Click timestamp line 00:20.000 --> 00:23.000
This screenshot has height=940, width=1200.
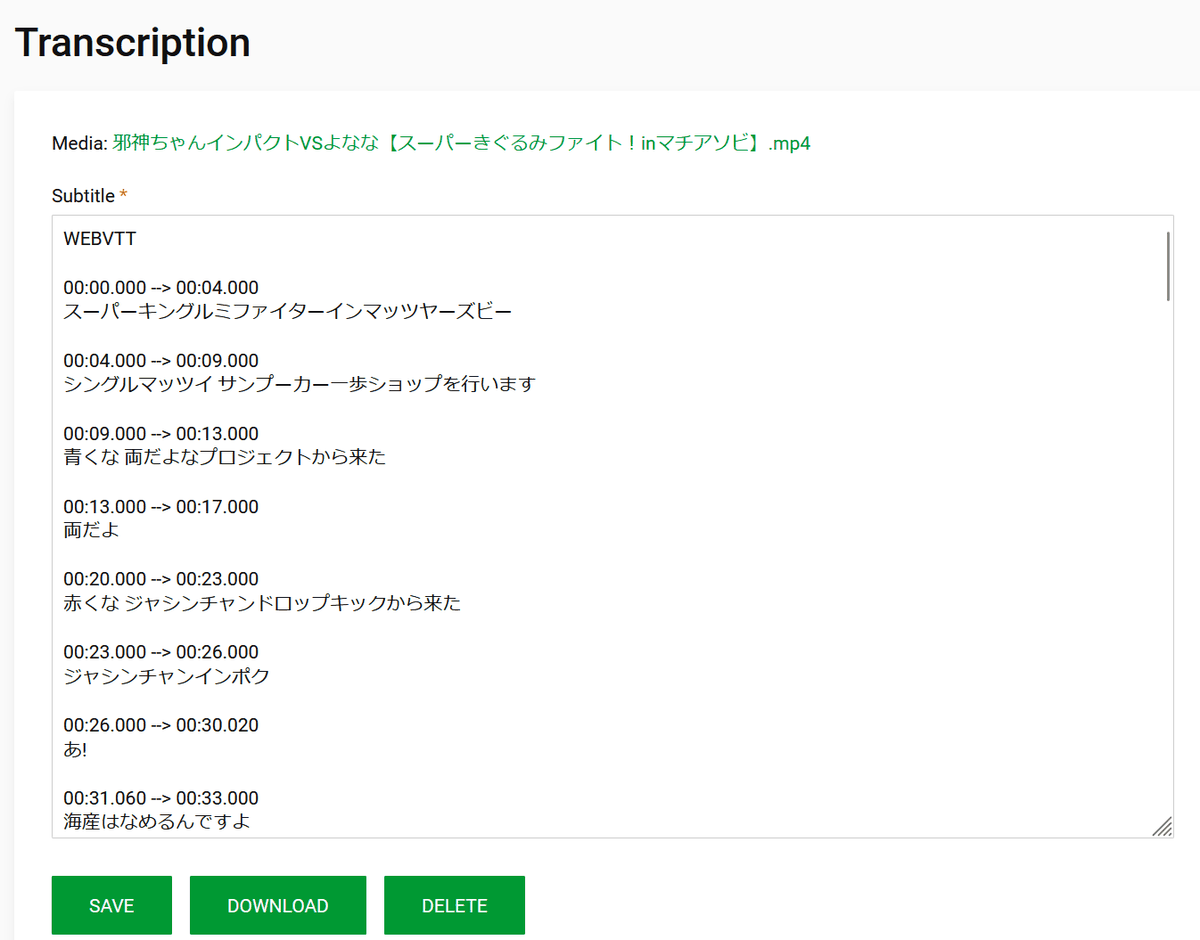(x=161, y=579)
